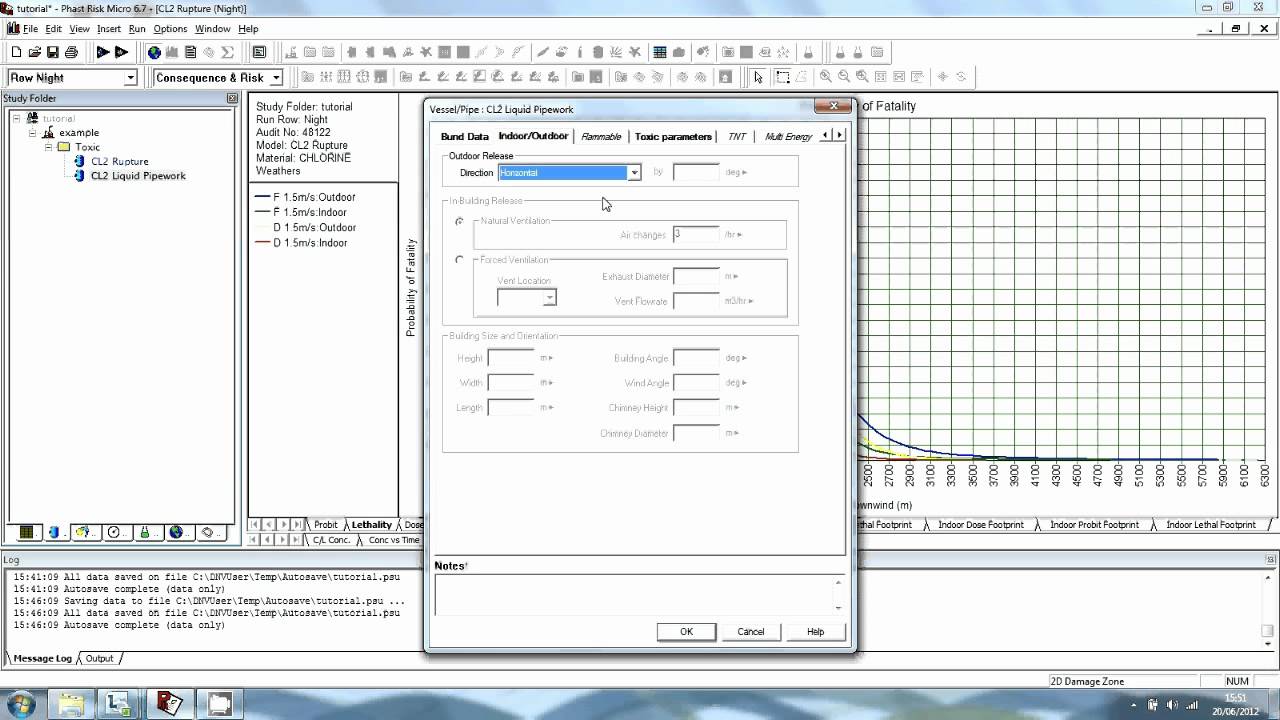Open the blue cylinder tab under Study Folder
This screenshot has width=1280, height=720.
coord(54,533)
